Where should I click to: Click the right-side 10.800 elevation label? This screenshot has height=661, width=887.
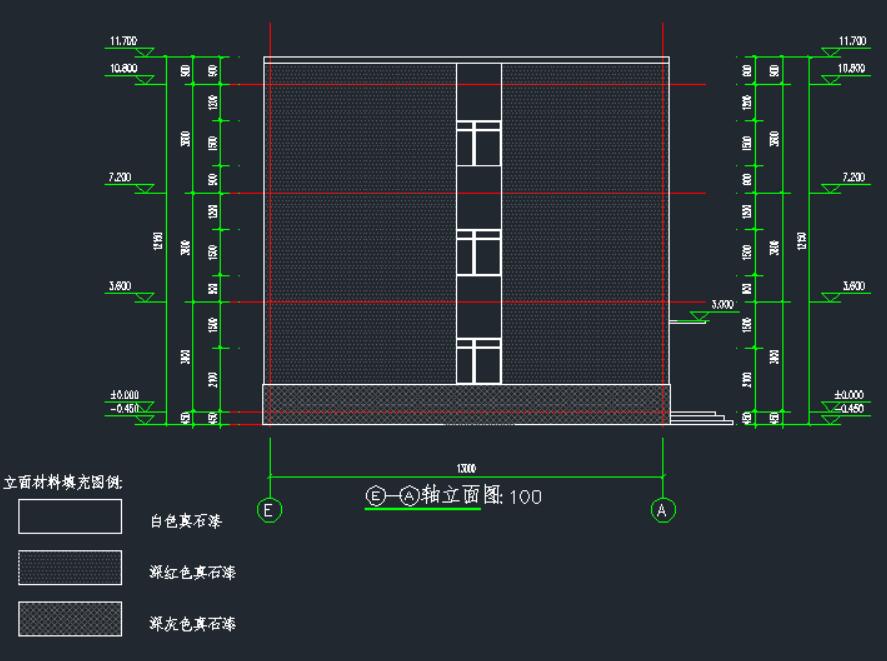point(851,68)
